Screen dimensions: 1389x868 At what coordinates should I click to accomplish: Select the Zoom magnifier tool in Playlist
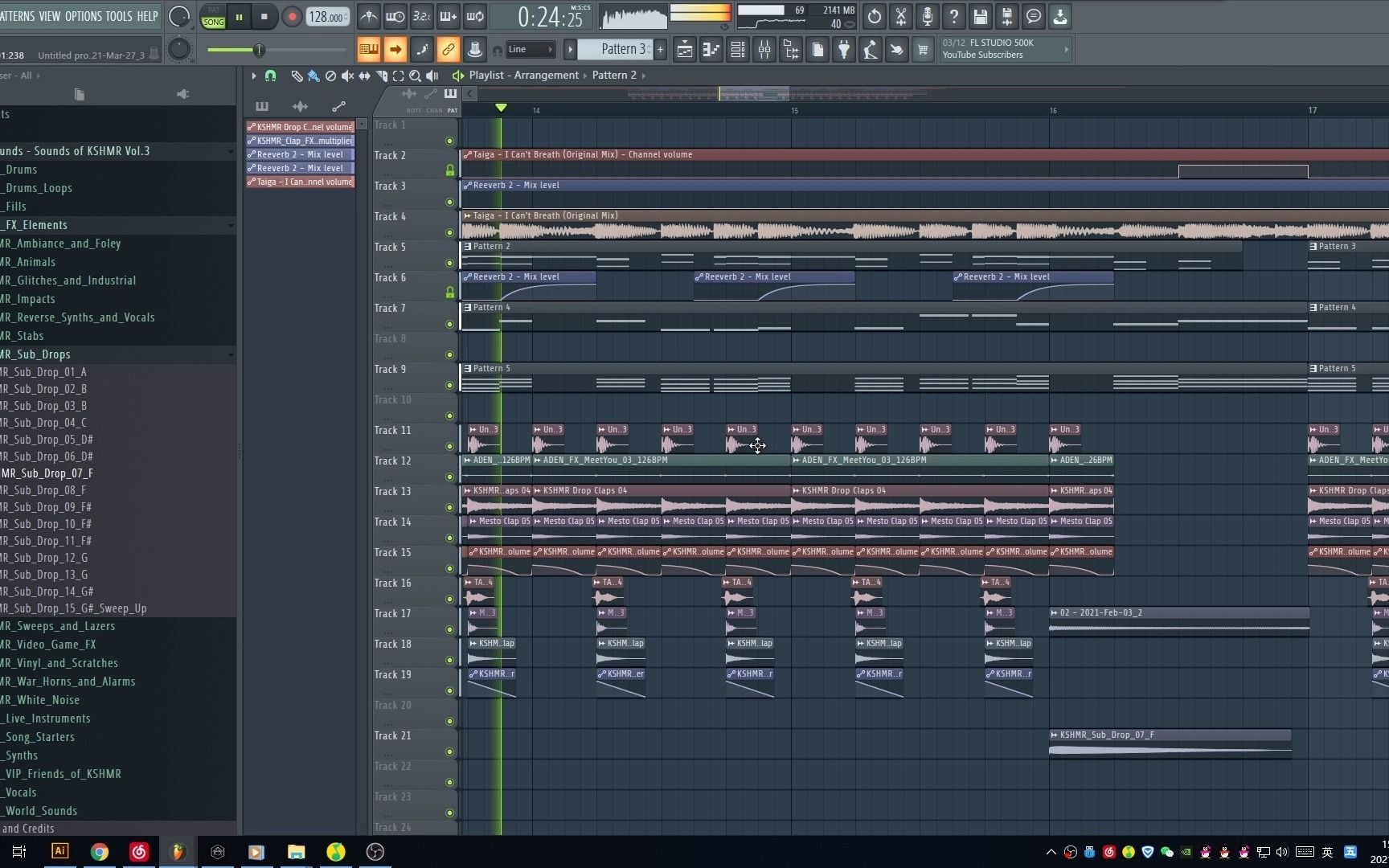click(415, 76)
